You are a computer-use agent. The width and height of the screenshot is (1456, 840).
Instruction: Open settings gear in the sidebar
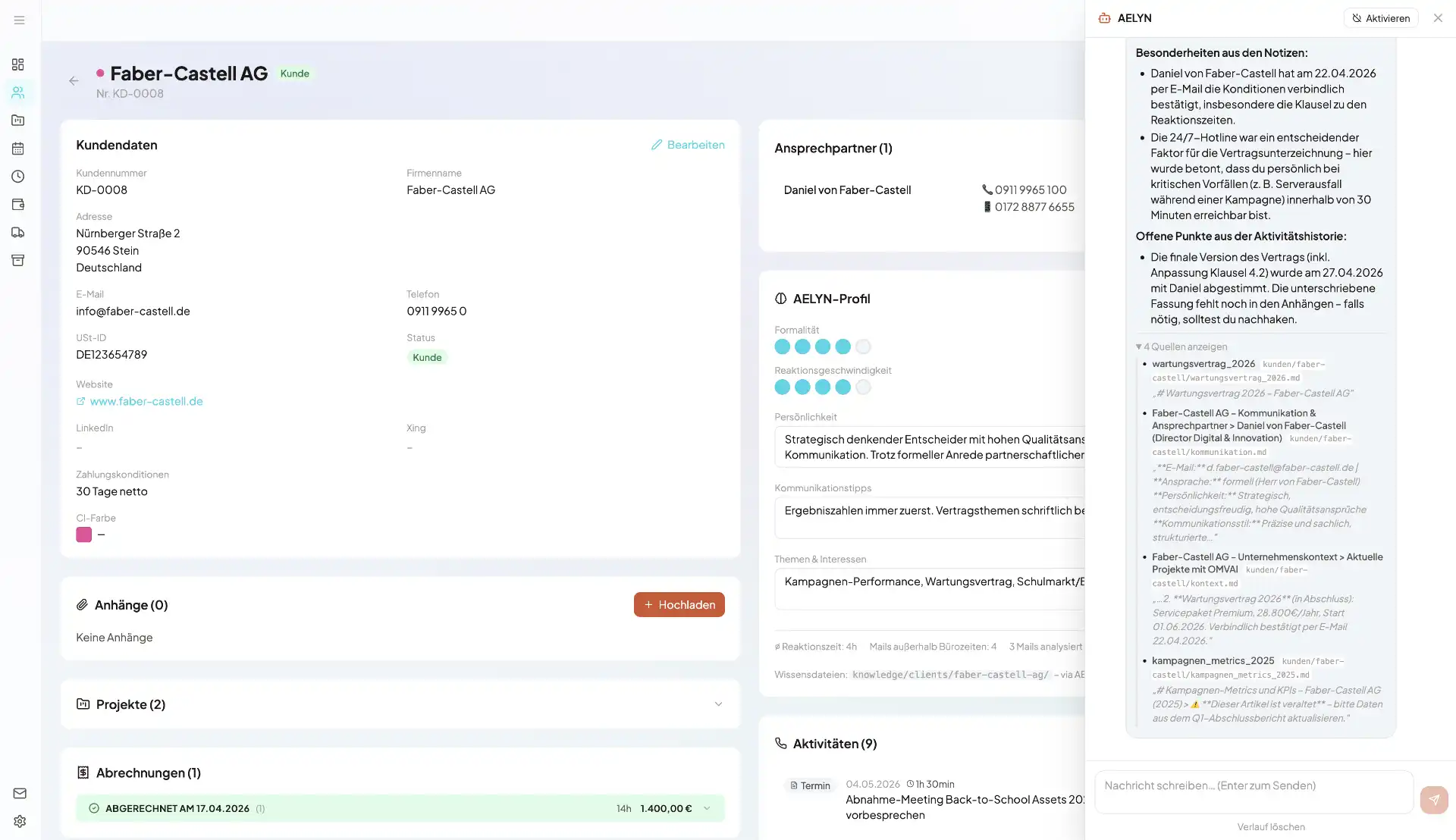(x=20, y=821)
